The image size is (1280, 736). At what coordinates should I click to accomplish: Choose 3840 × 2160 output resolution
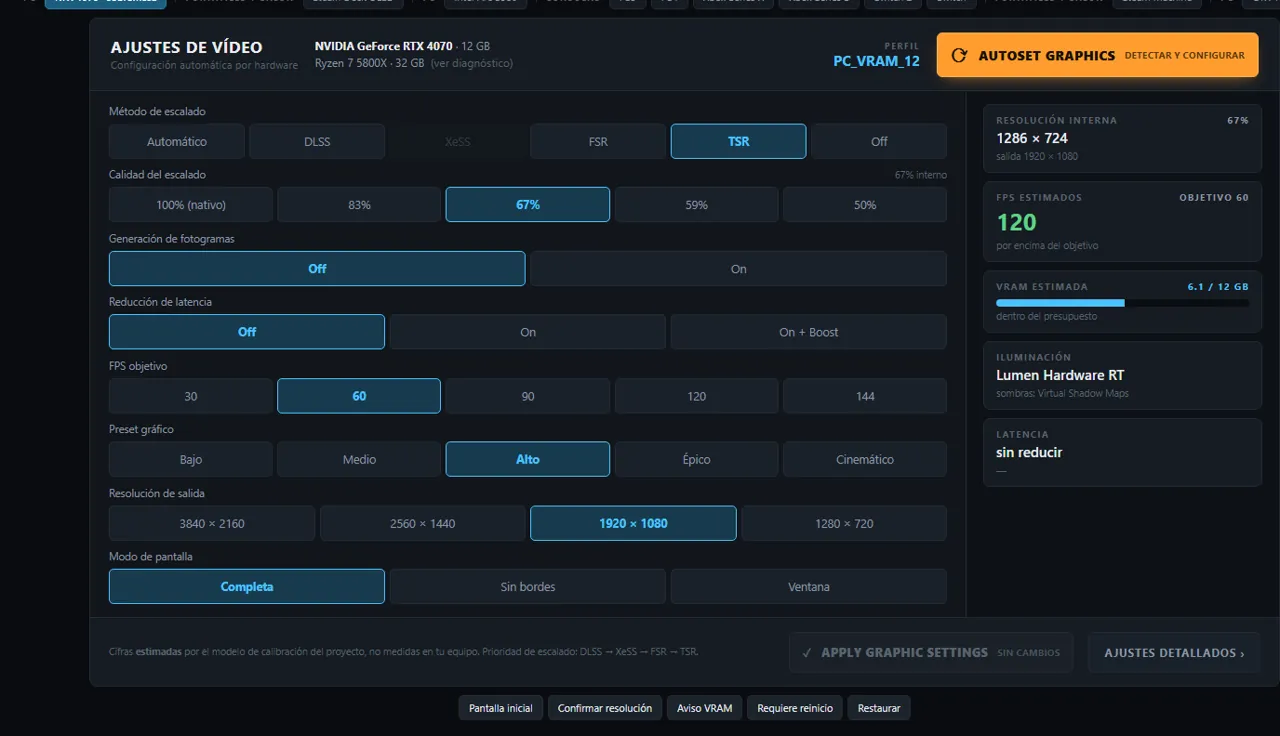point(212,523)
